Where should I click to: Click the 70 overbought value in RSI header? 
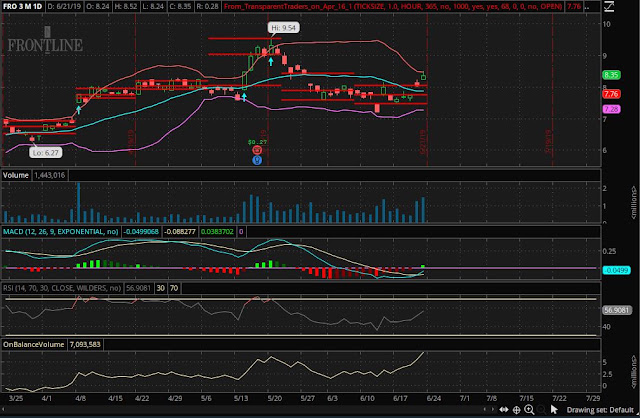pyautogui.click(x=174, y=288)
